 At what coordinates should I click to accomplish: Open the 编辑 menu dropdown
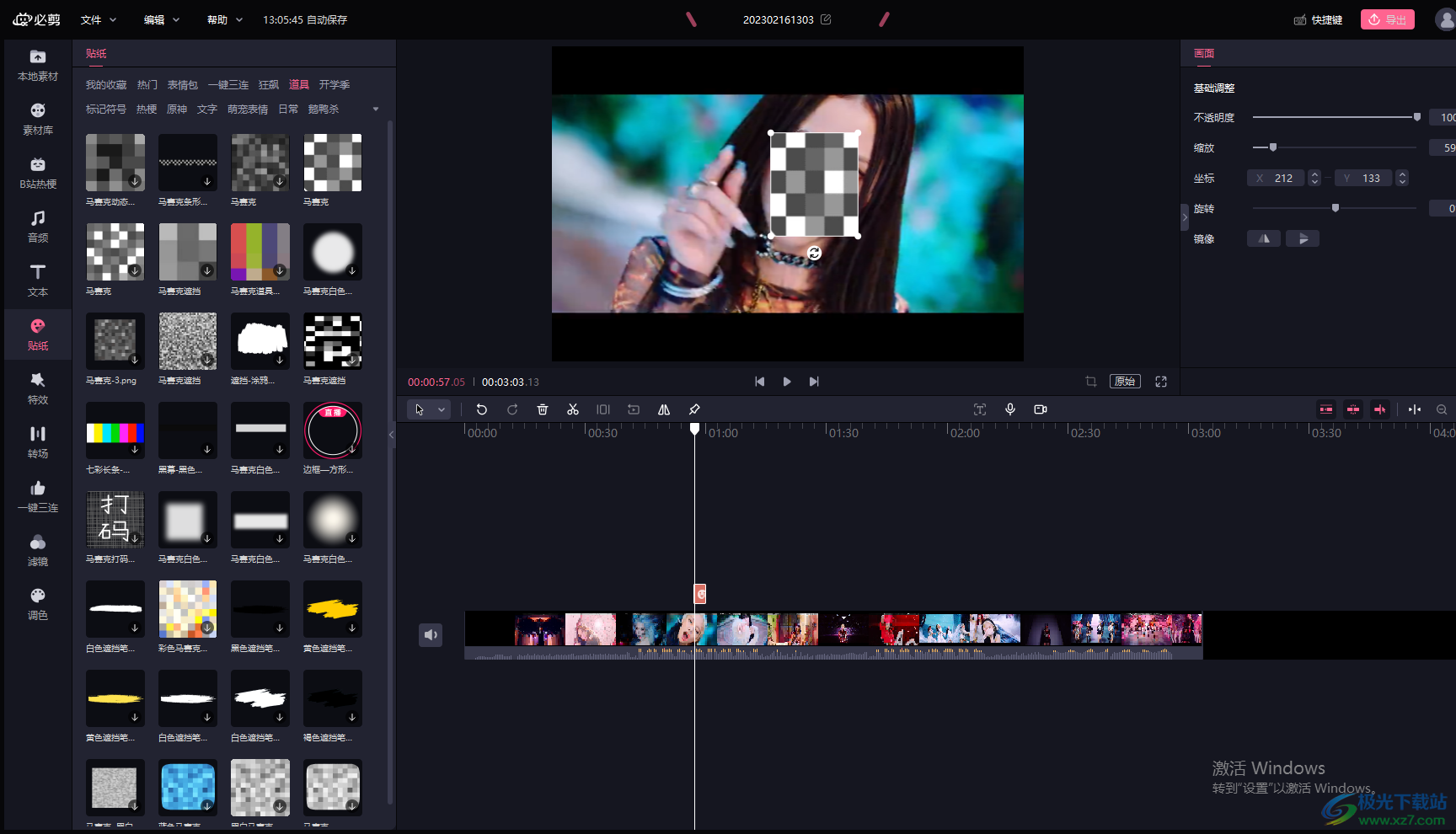[x=162, y=19]
